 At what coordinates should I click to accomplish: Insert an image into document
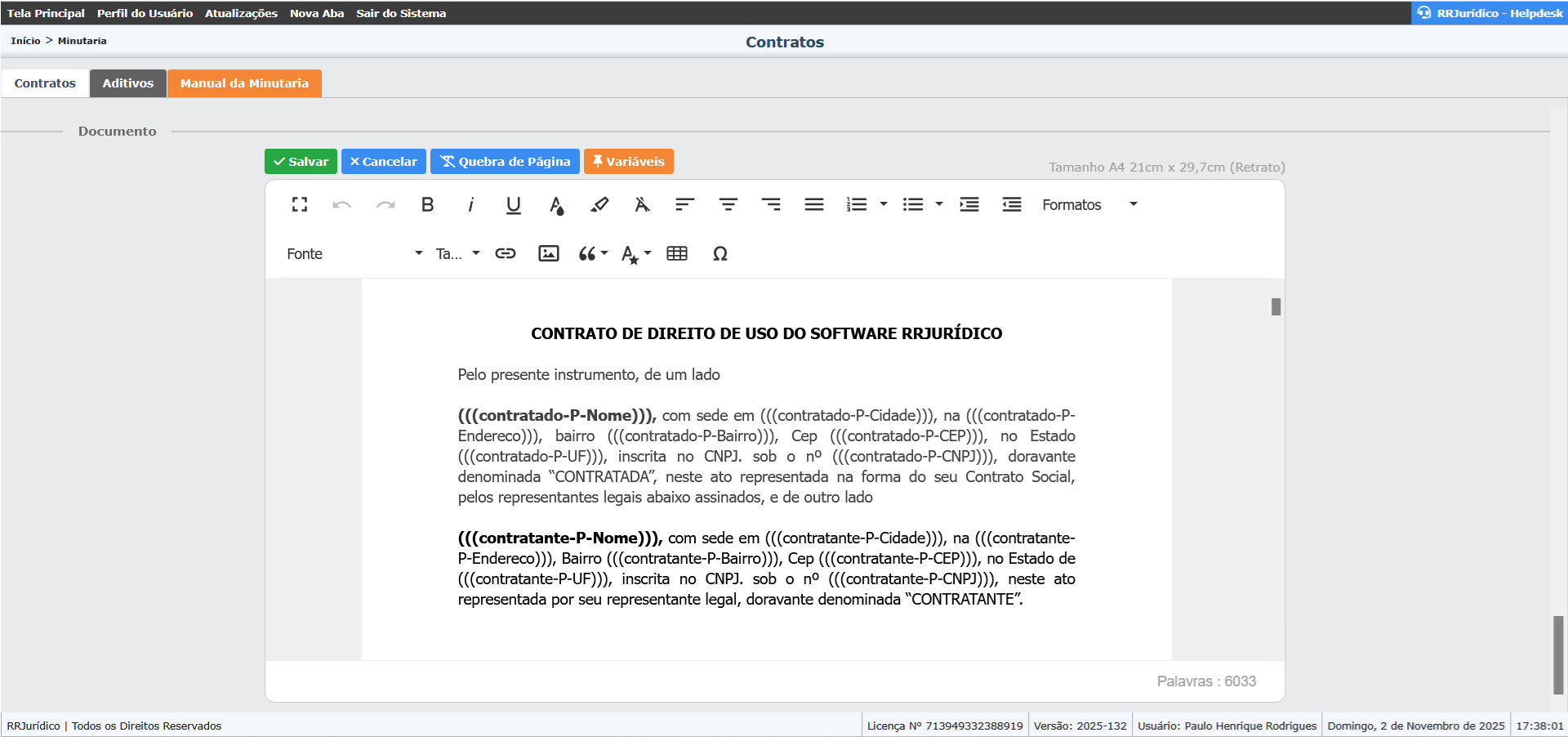click(x=549, y=254)
